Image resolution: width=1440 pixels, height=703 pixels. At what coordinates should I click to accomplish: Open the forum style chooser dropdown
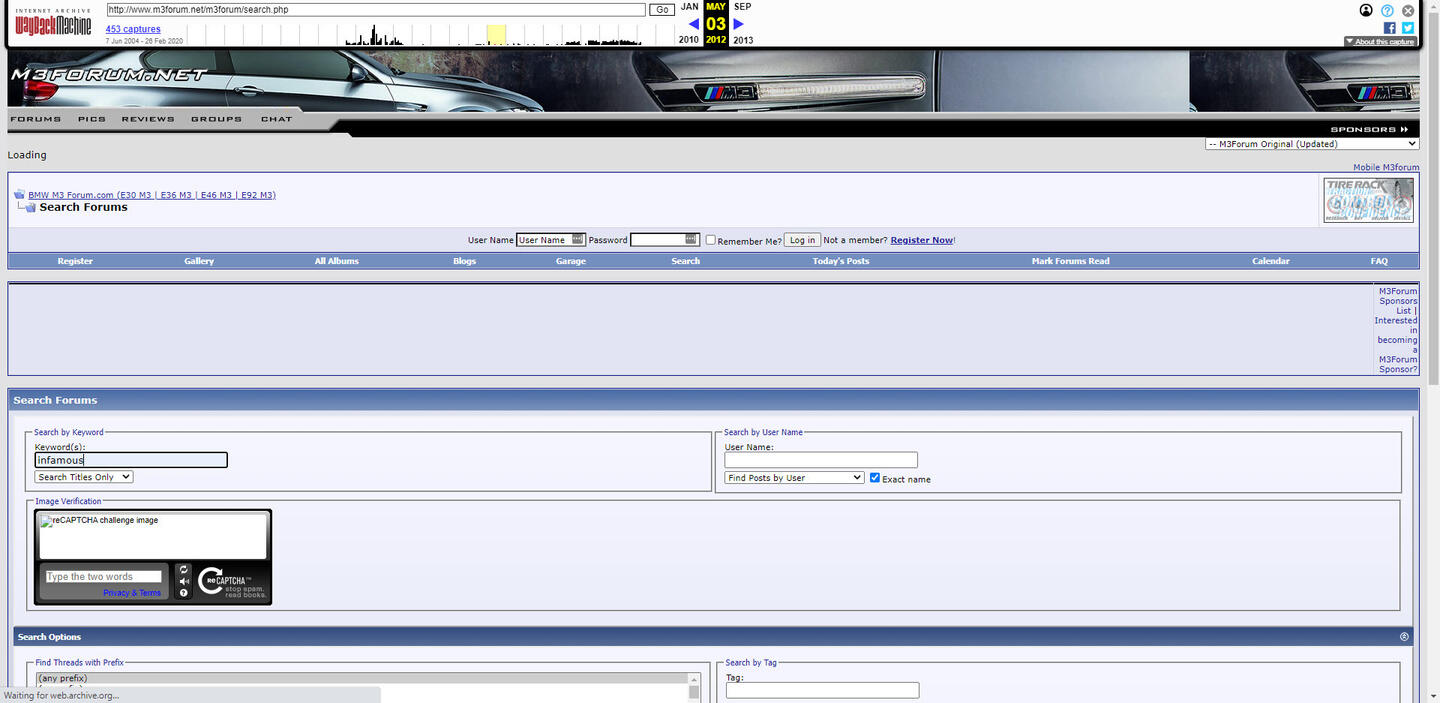(1311, 144)
